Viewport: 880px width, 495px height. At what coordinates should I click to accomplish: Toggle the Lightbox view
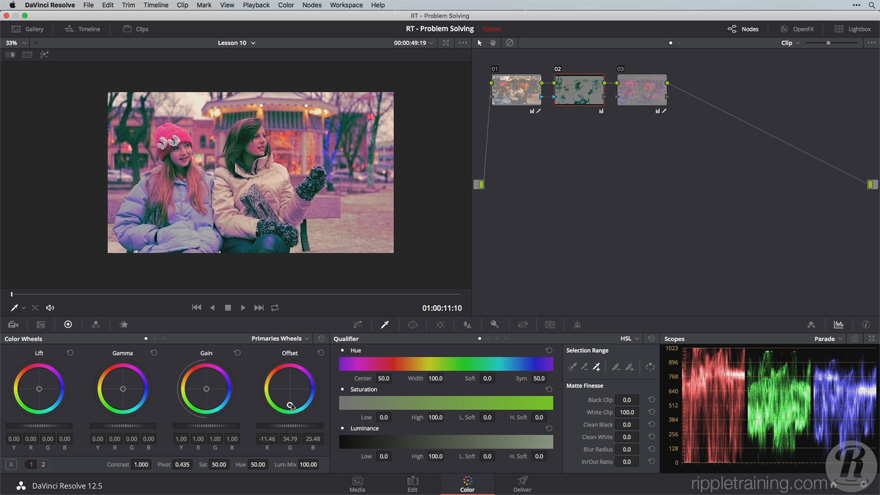click(x=852, y=29)
